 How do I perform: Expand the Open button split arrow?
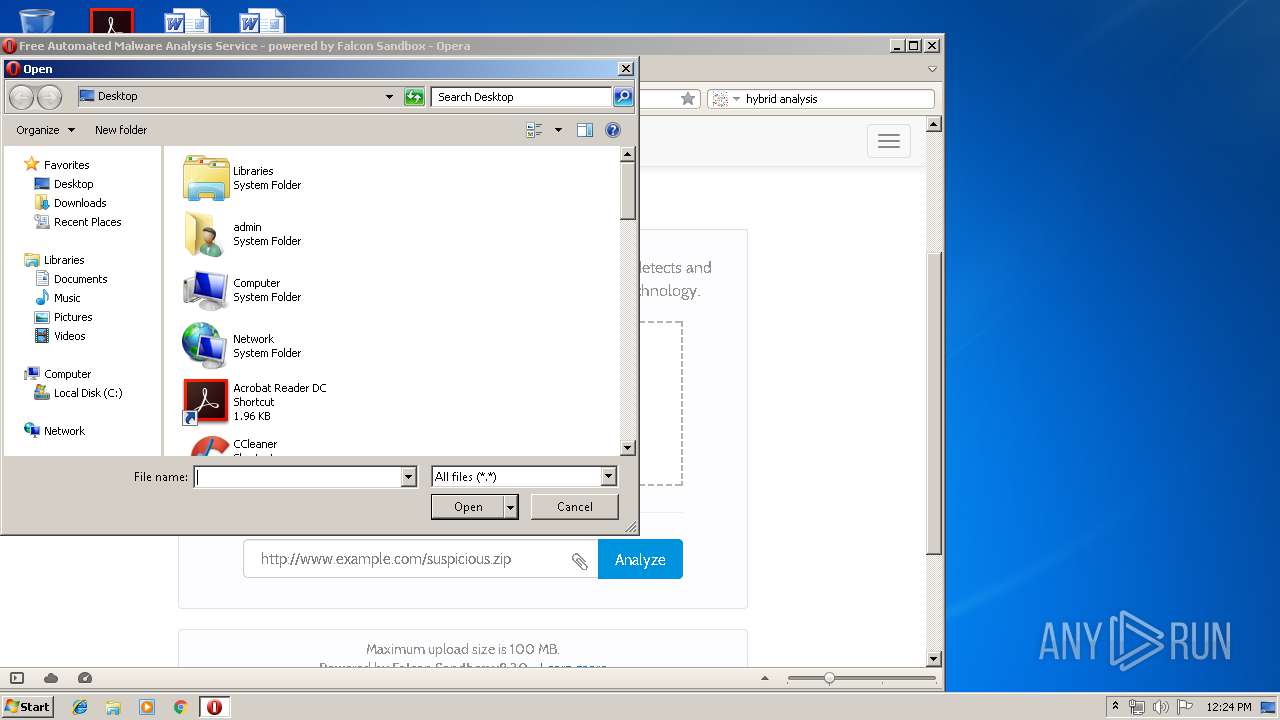[x=512, y=507]
